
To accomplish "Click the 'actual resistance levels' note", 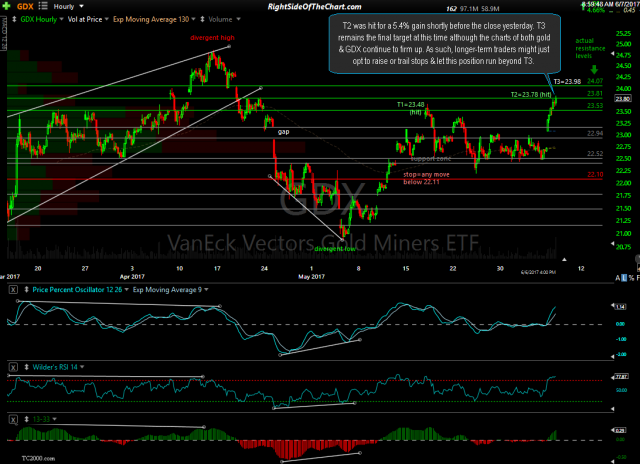I will (x=590, y=48).
